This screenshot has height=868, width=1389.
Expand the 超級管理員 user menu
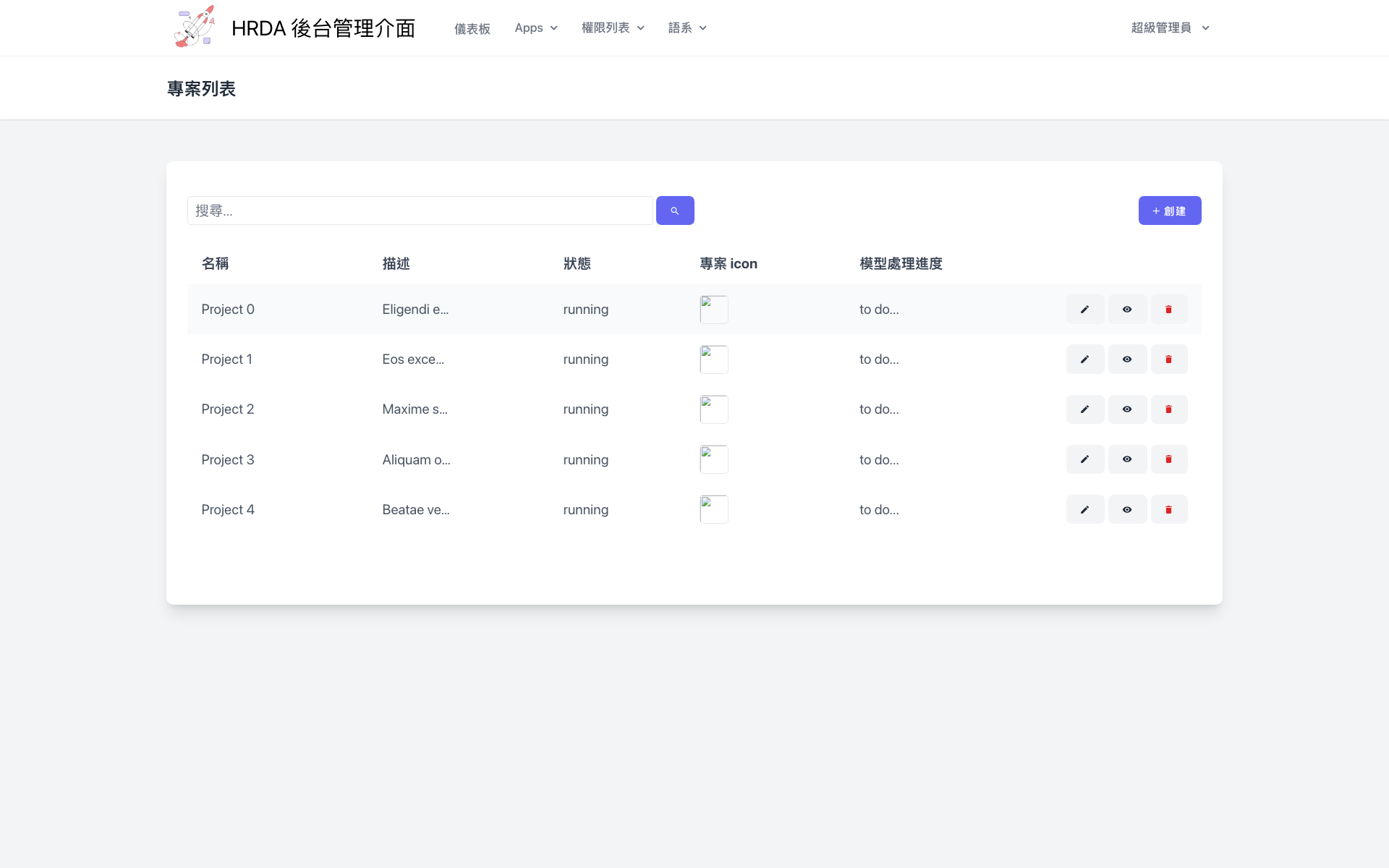(1169, 27)
